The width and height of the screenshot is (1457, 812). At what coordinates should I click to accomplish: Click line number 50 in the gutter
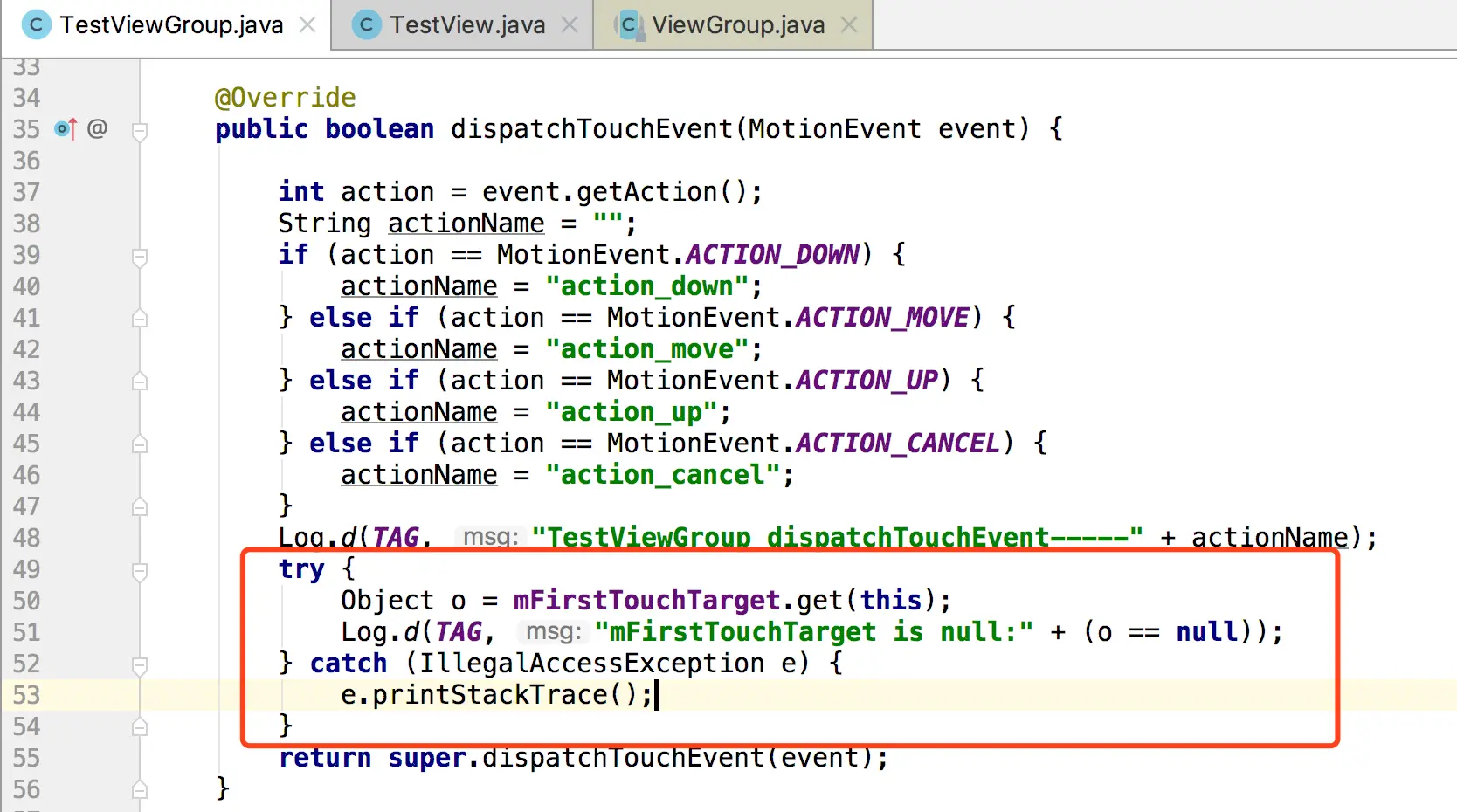[x=26, y=601]
